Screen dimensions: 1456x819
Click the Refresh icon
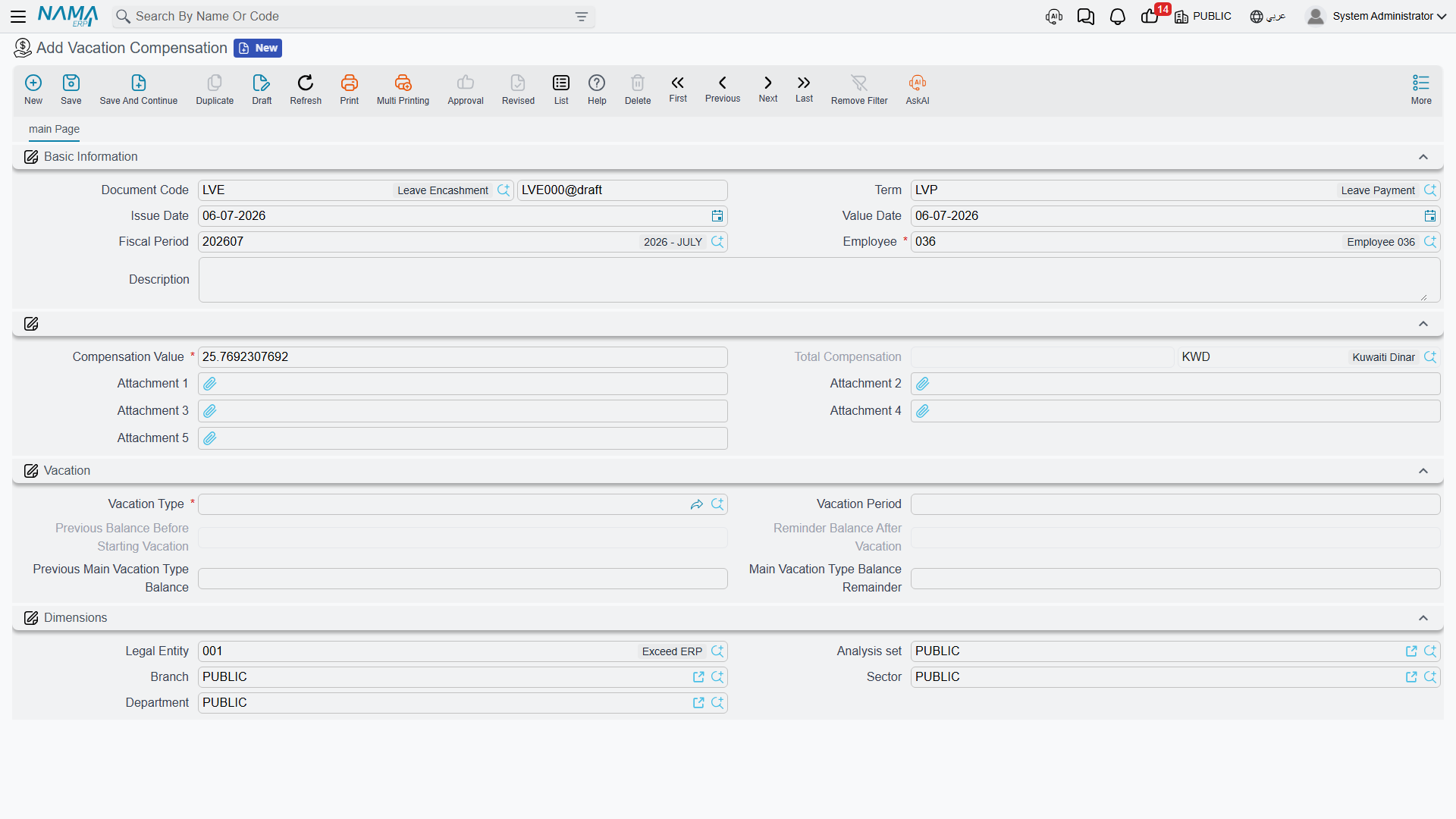[306, 83]
